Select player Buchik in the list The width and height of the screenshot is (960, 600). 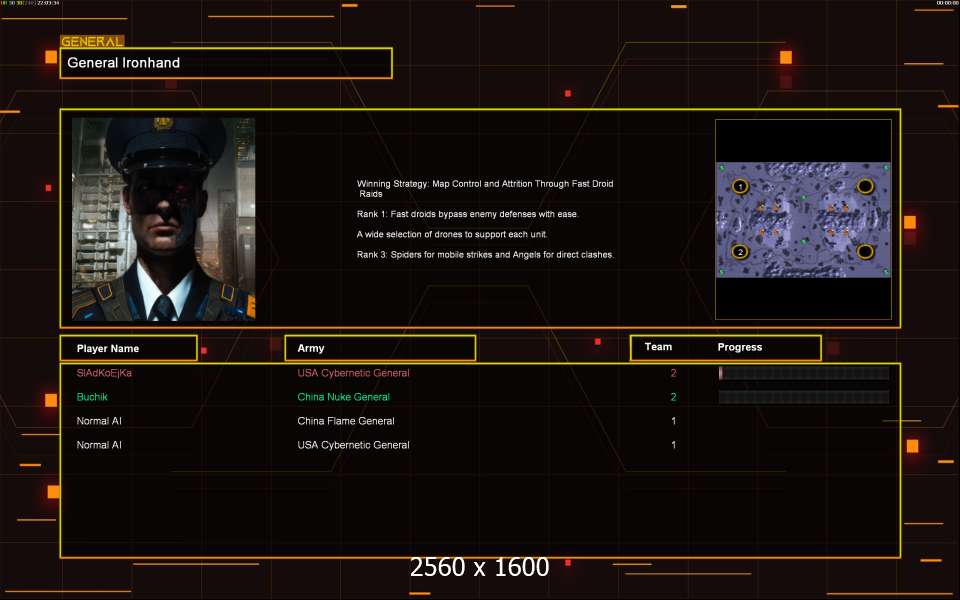(x=93, y=397)
